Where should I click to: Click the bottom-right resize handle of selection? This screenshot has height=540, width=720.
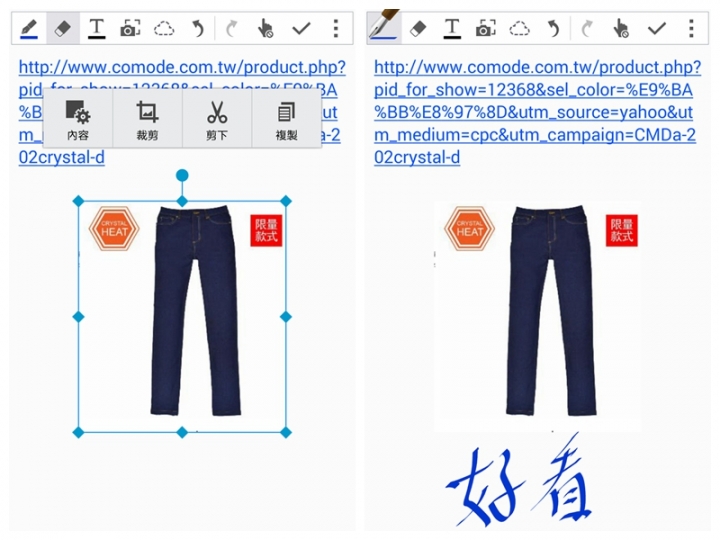click(286, 432)
